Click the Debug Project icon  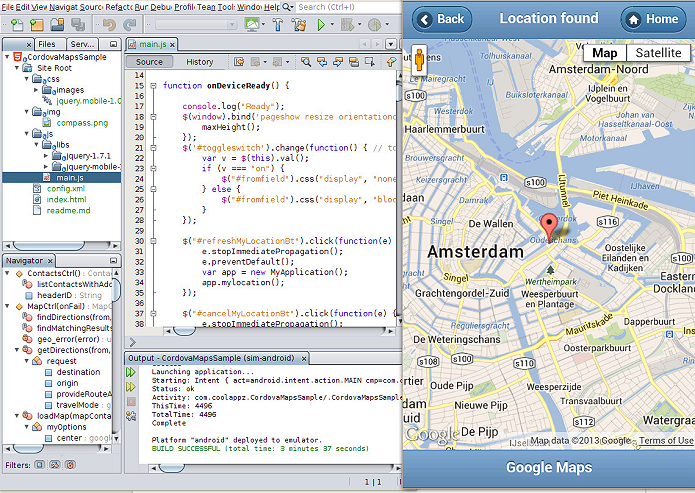(347, 25)
